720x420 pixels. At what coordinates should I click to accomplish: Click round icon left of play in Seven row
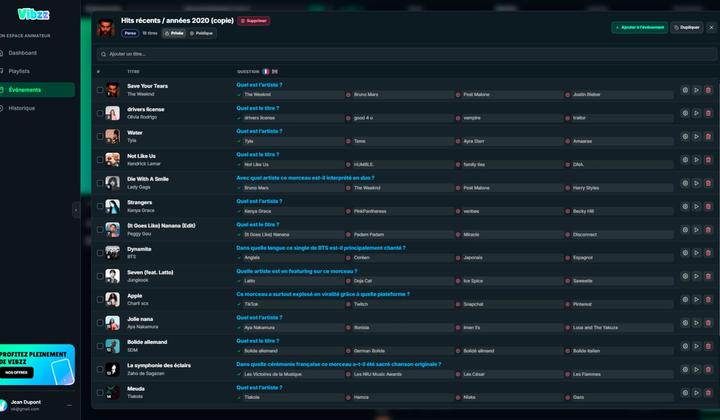tap(685, 276)
